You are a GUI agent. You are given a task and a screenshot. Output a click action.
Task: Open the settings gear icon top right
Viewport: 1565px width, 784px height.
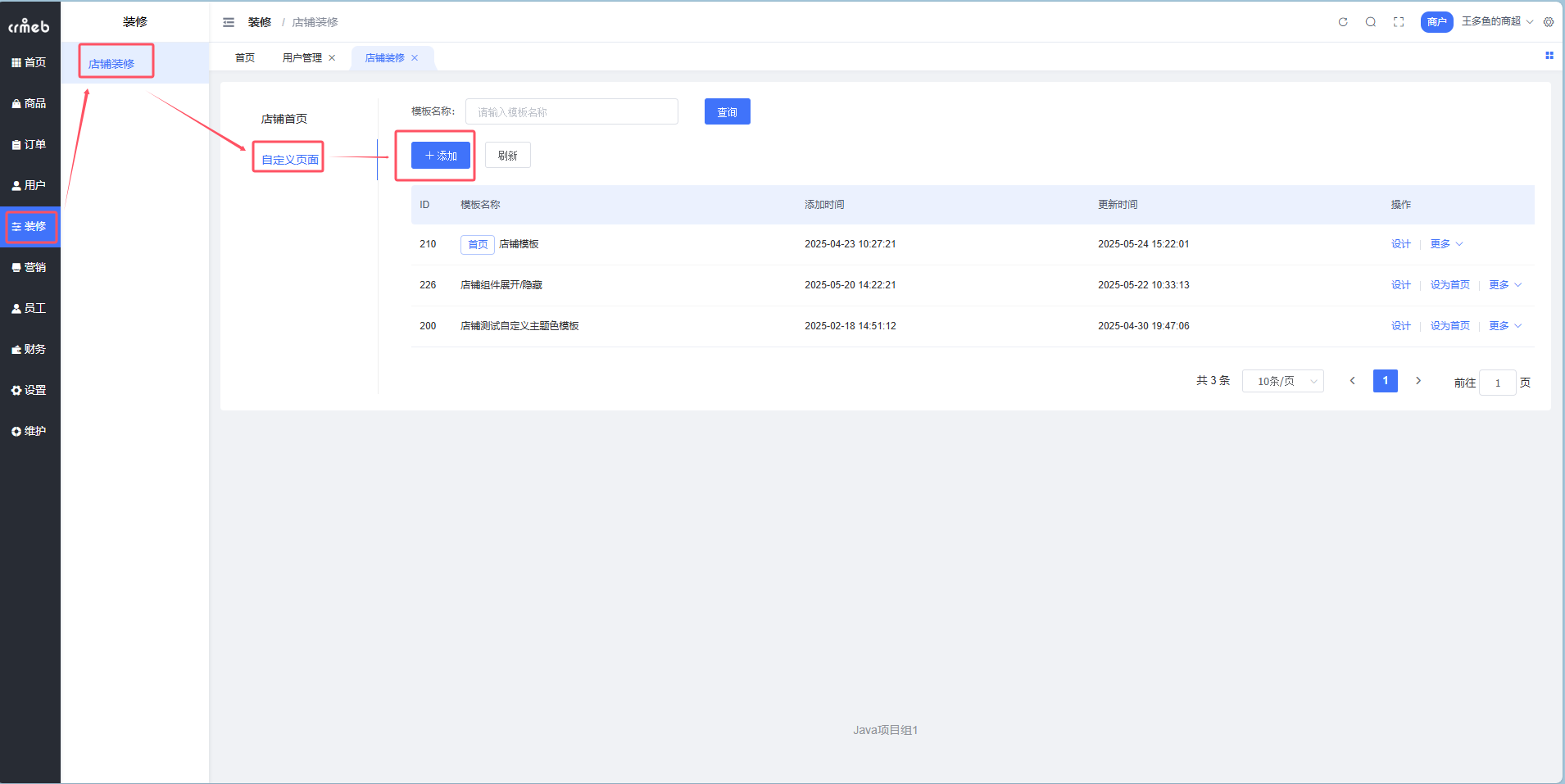1549,22
